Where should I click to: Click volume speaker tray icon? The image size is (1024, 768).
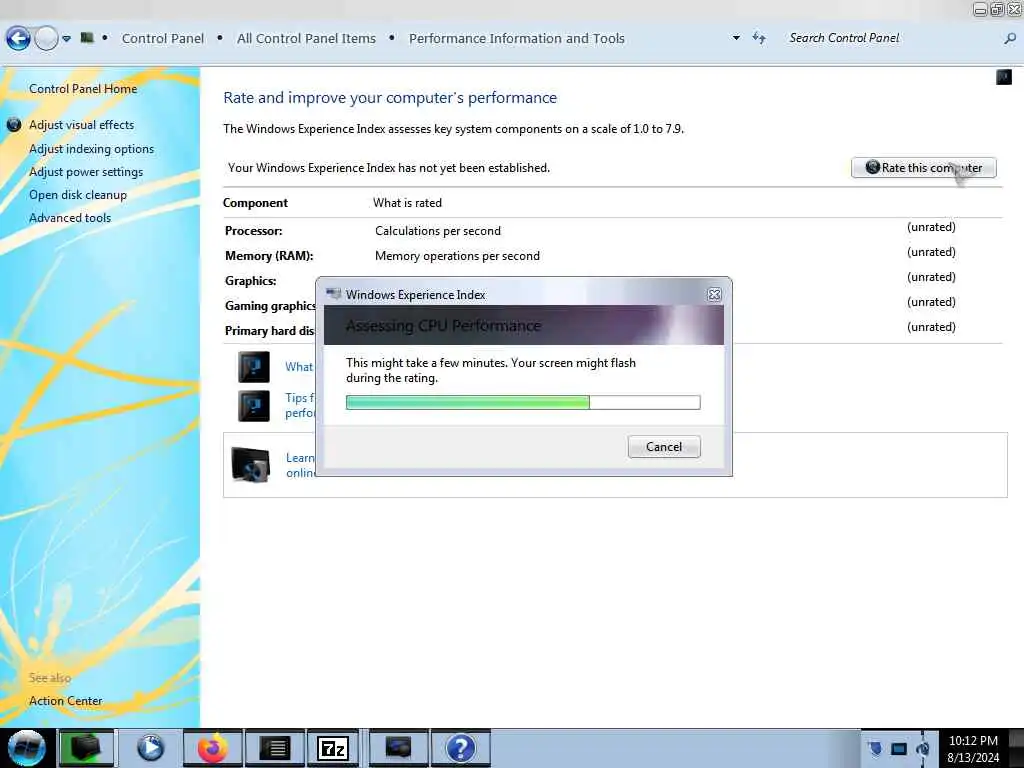pyautogui.click(x=923, y=748)
